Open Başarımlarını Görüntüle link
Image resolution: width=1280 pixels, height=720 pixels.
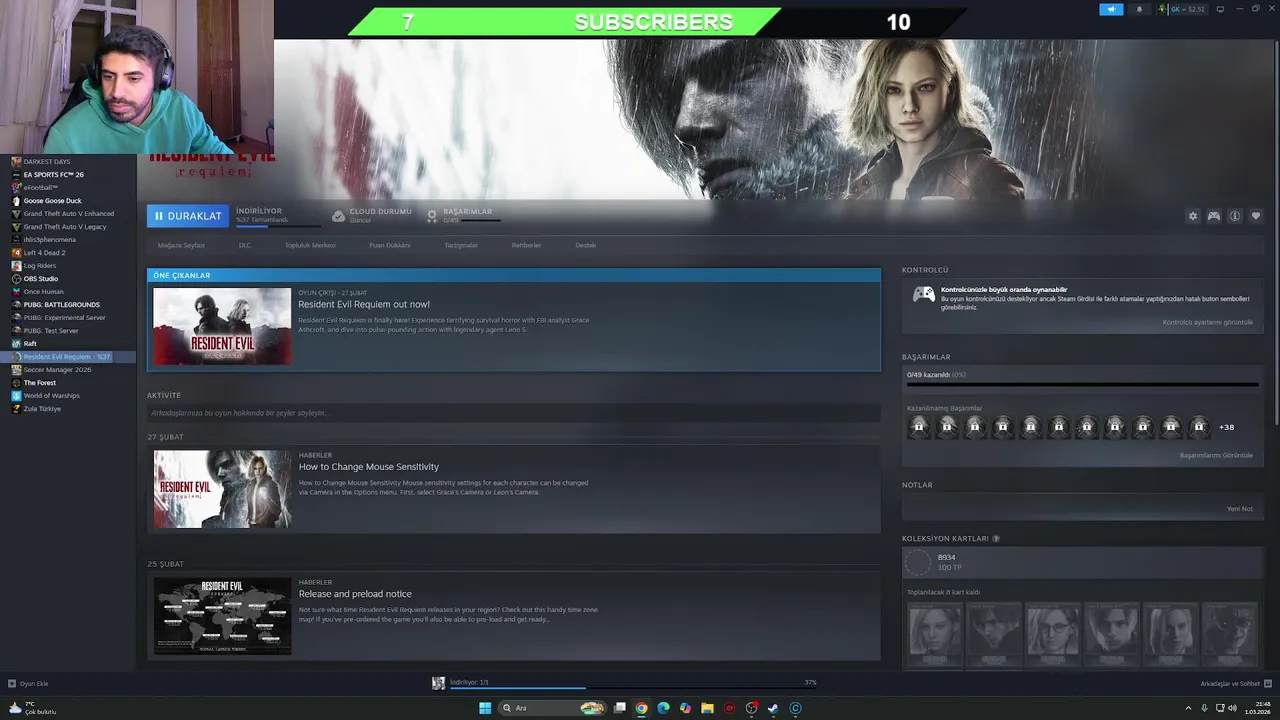click(x=1216, y=455)
